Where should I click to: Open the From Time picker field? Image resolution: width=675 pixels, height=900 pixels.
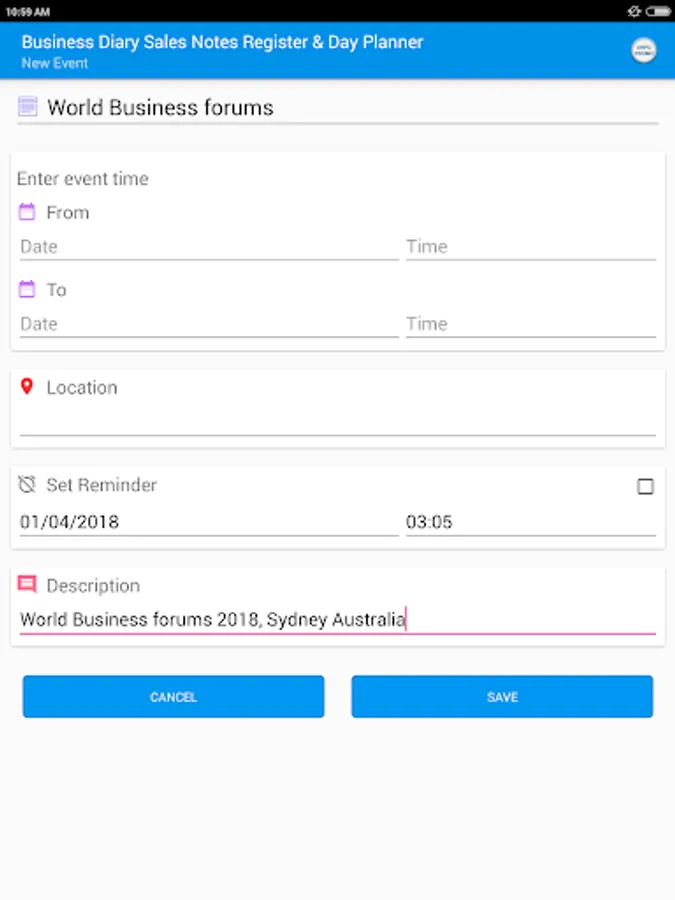pos(530,247)
